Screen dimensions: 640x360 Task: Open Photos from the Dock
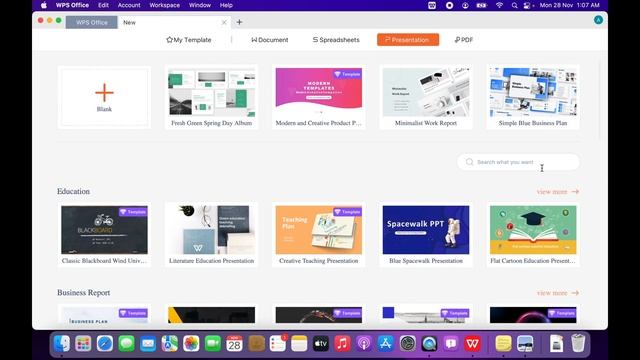click(x=191, y=344)
